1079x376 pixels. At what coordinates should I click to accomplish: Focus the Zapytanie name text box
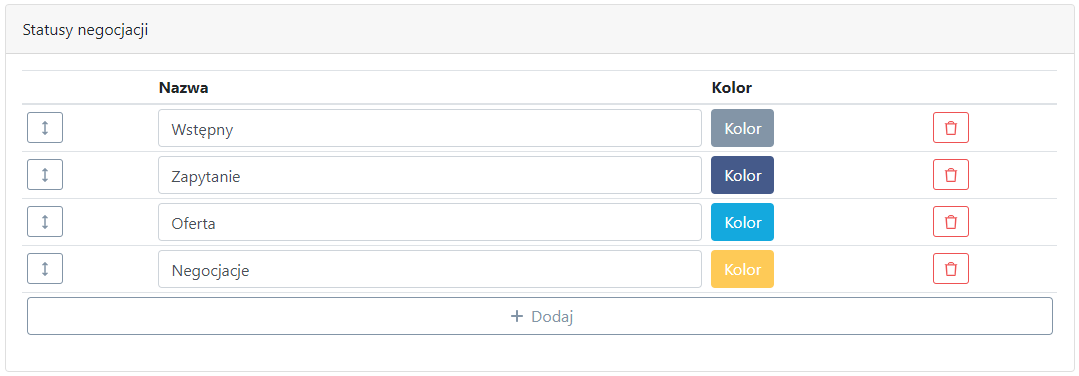430,175
